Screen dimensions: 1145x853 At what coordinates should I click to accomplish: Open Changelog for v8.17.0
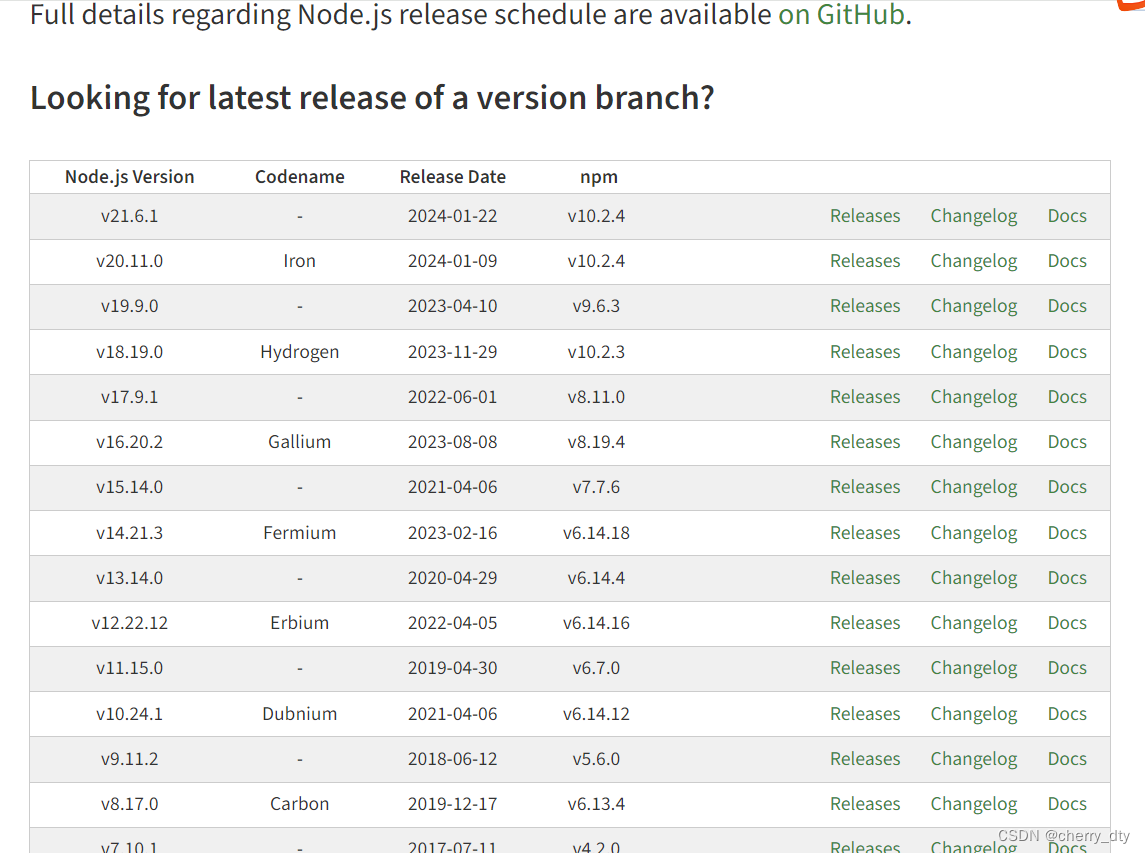[973, 804]
